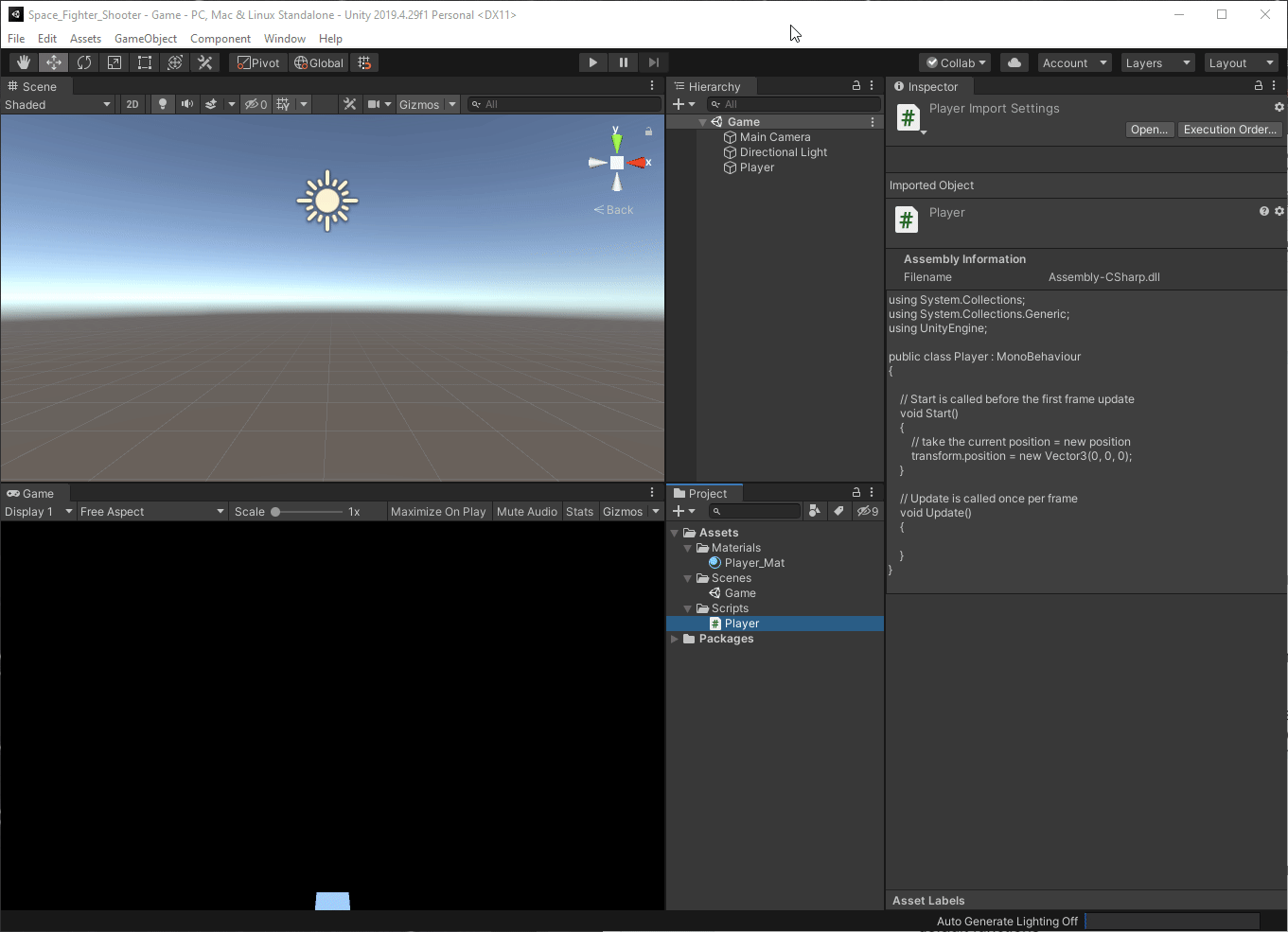Viewport: 1288px width, 932px height.
Task: Click Open to edit the Player script
Action: point(1149,130)
